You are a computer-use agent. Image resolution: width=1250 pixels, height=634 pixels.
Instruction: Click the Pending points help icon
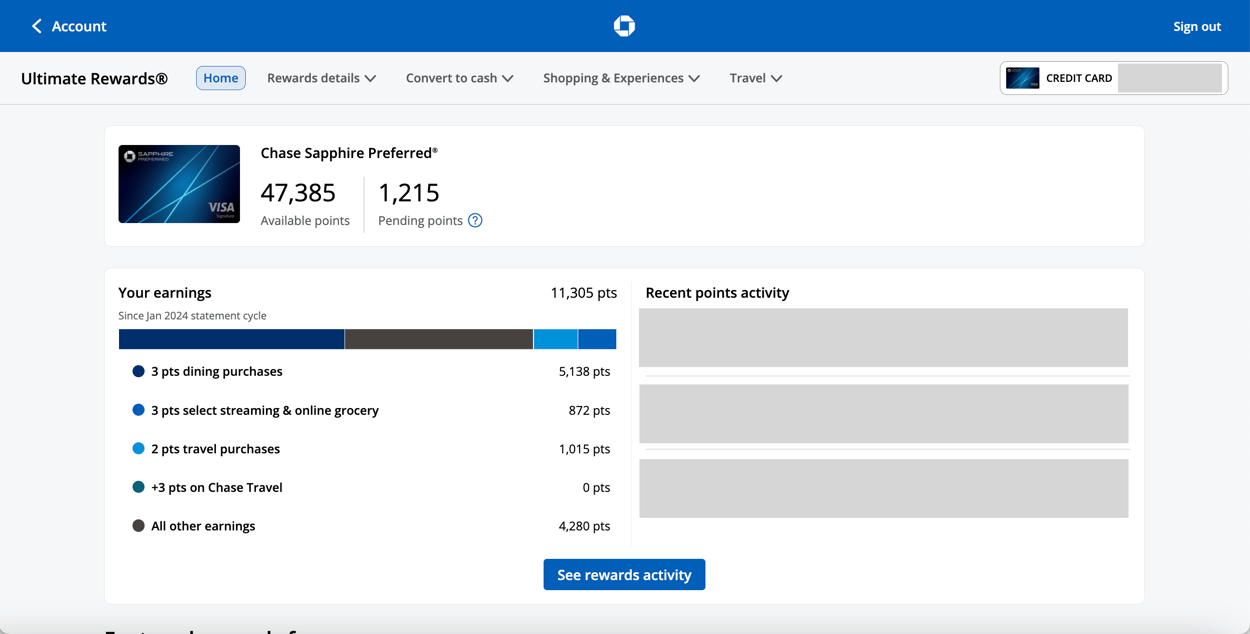(475, 221)
